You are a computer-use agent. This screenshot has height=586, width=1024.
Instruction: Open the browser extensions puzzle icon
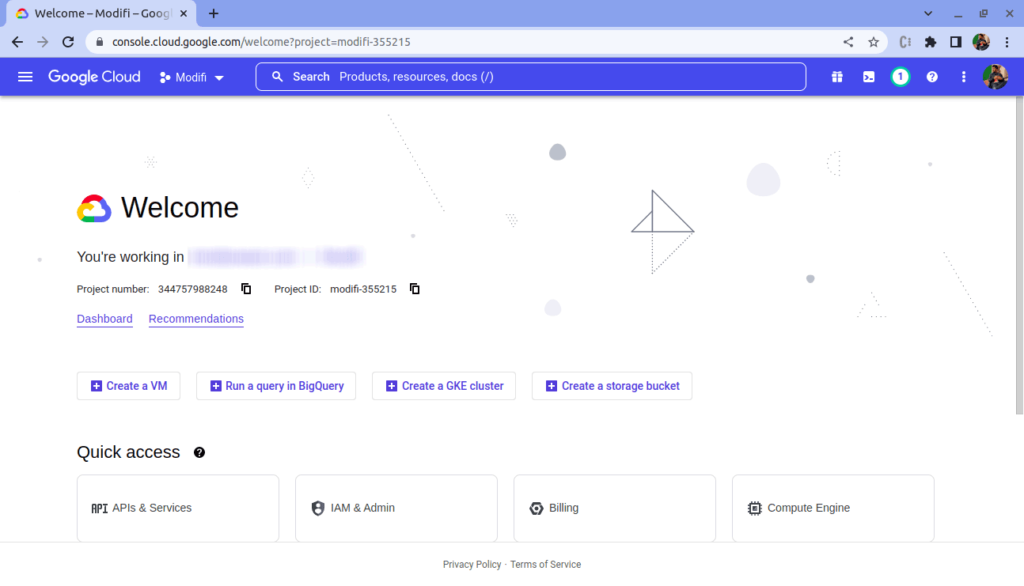click(x=931, y=42)
